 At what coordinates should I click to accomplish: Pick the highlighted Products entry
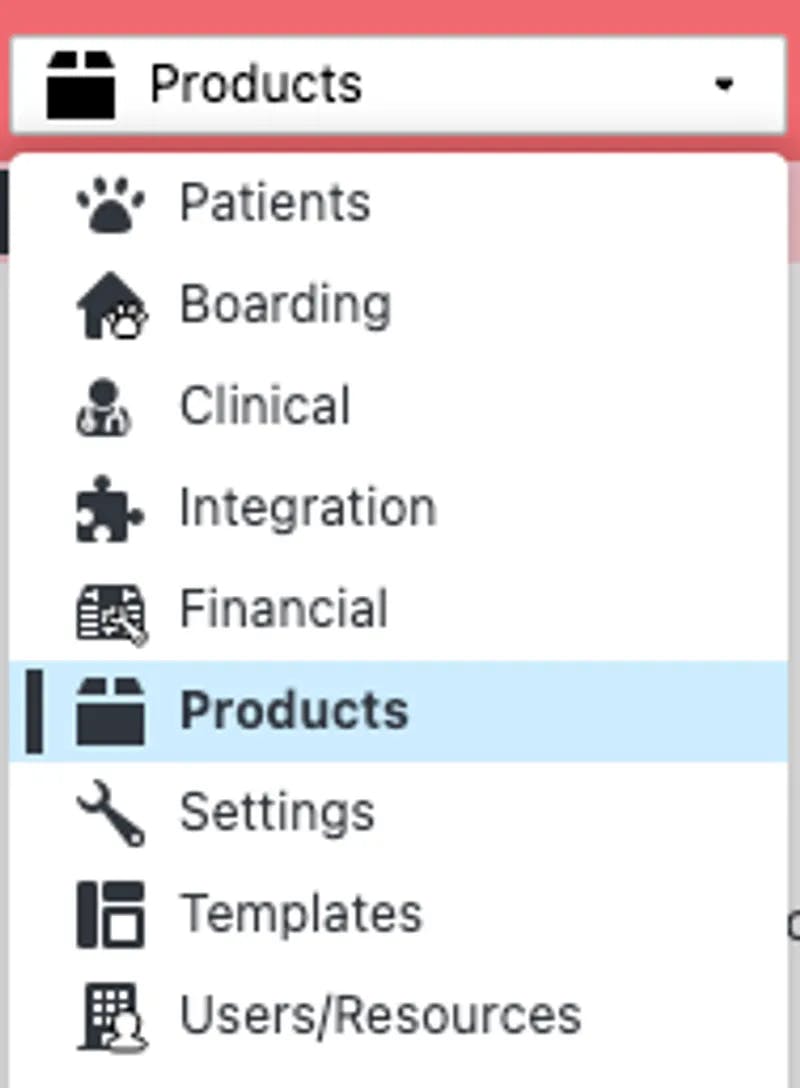point(294,711)
